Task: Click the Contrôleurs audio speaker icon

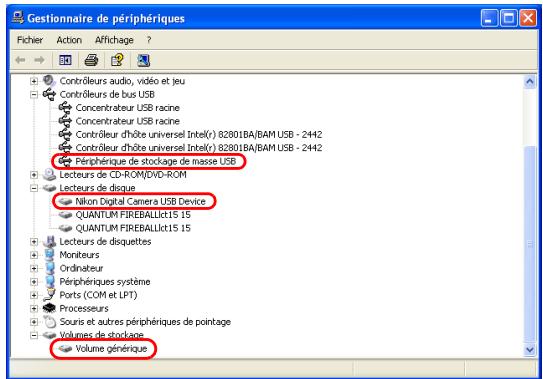Action: [49, 81]
